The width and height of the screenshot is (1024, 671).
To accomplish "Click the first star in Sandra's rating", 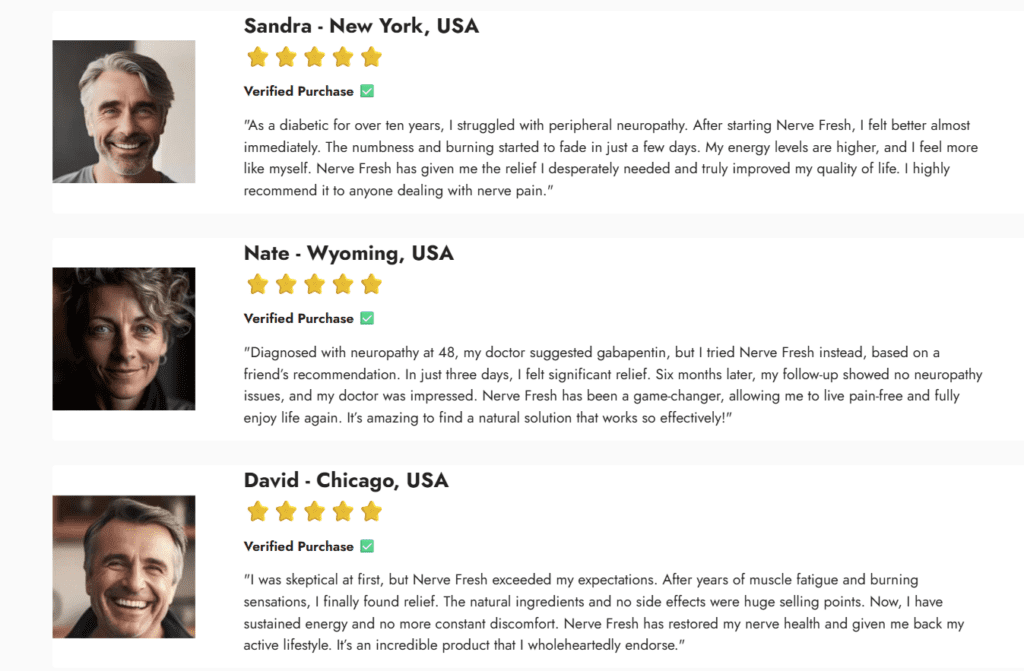I will coord(258,57).
